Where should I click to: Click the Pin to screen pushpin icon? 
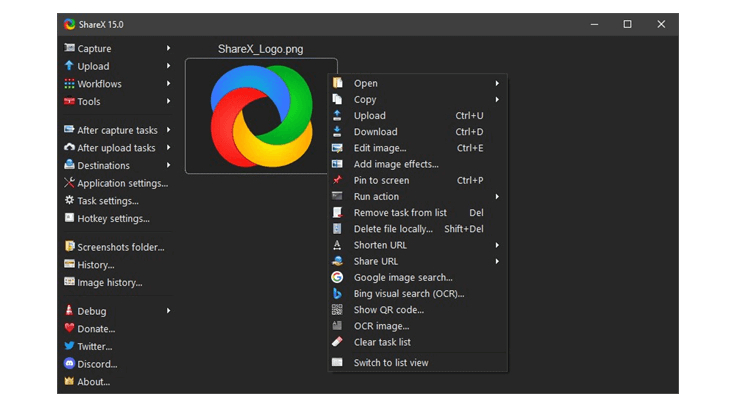click(x=337, y=180)
